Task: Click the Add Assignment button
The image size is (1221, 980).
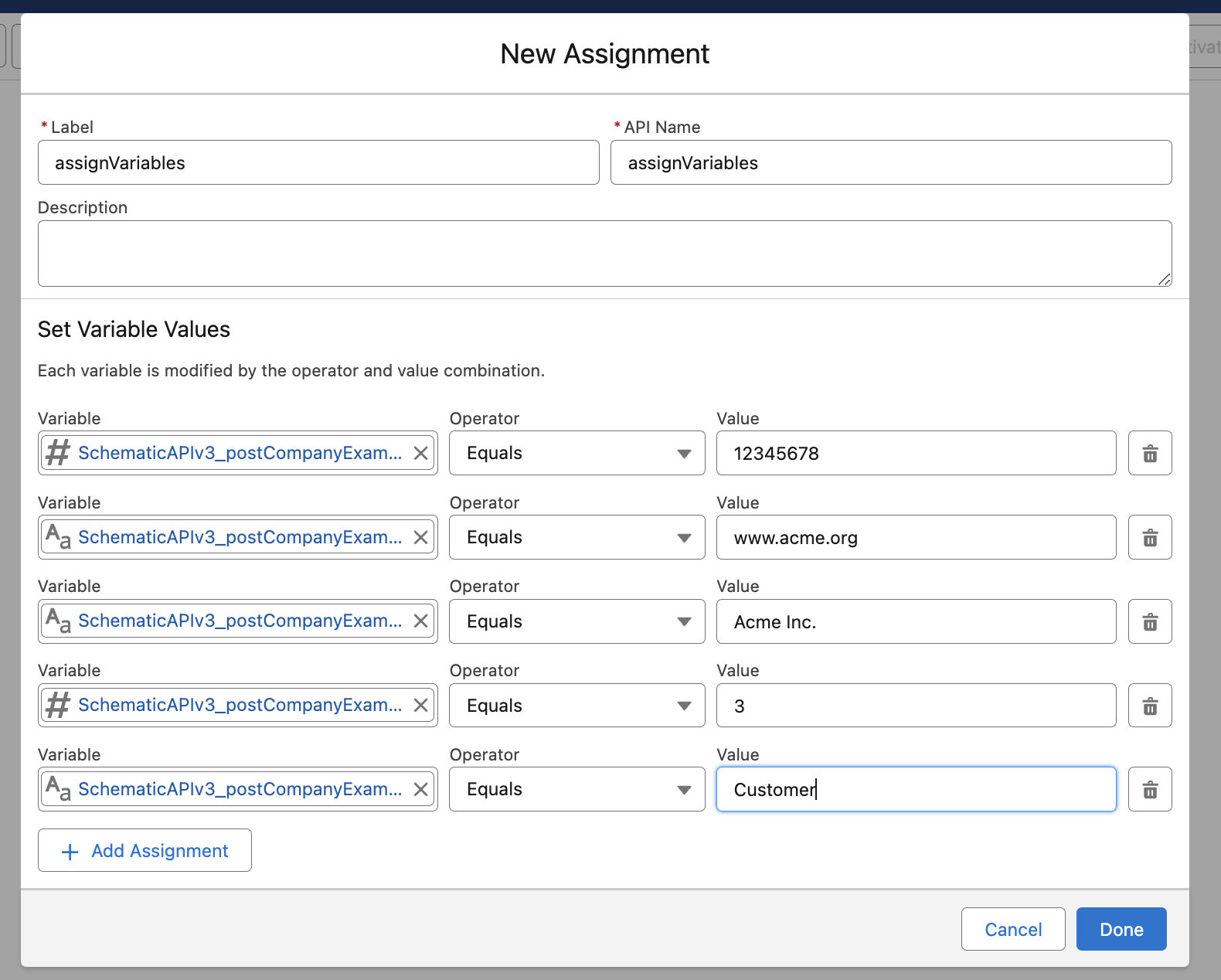Action: (145, 850)
